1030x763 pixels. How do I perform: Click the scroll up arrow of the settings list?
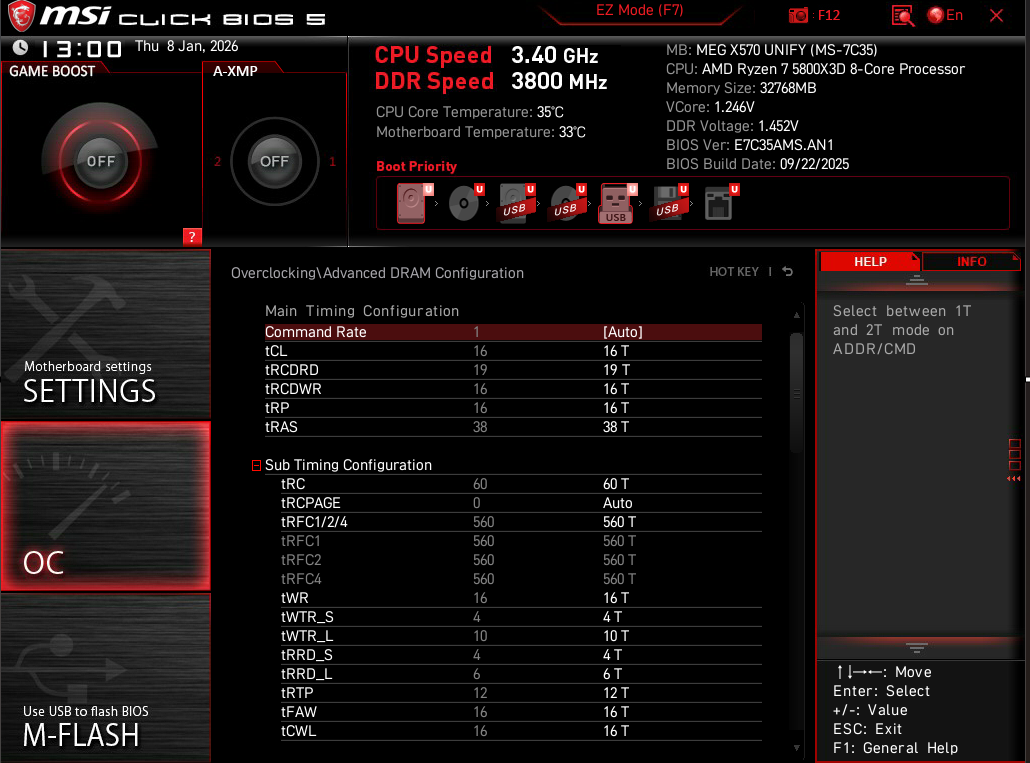[x=796, y=315]
